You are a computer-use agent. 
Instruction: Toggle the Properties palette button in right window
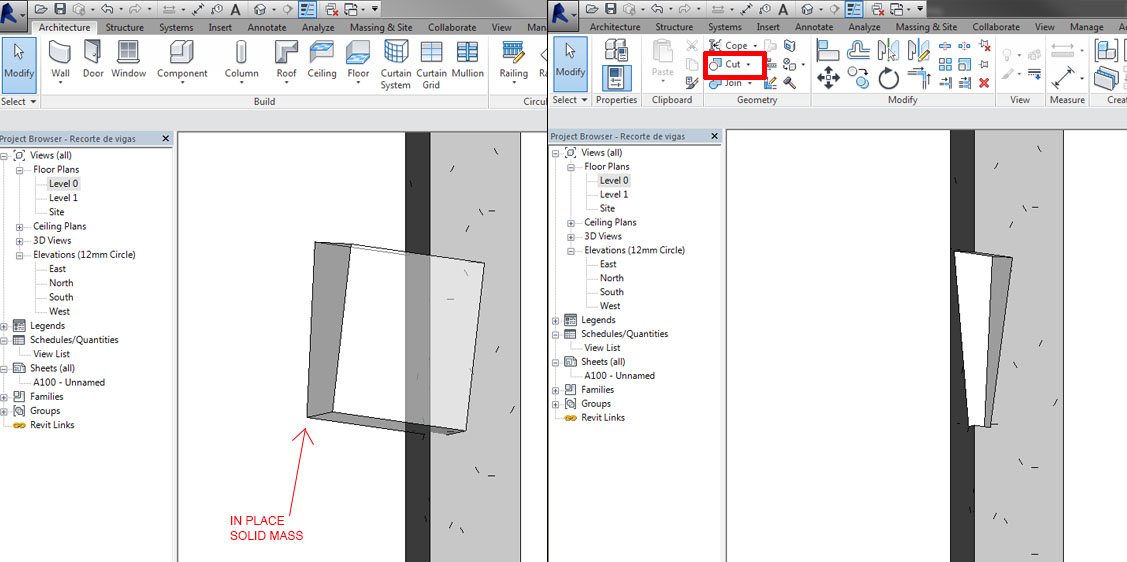tap(617, 78)
